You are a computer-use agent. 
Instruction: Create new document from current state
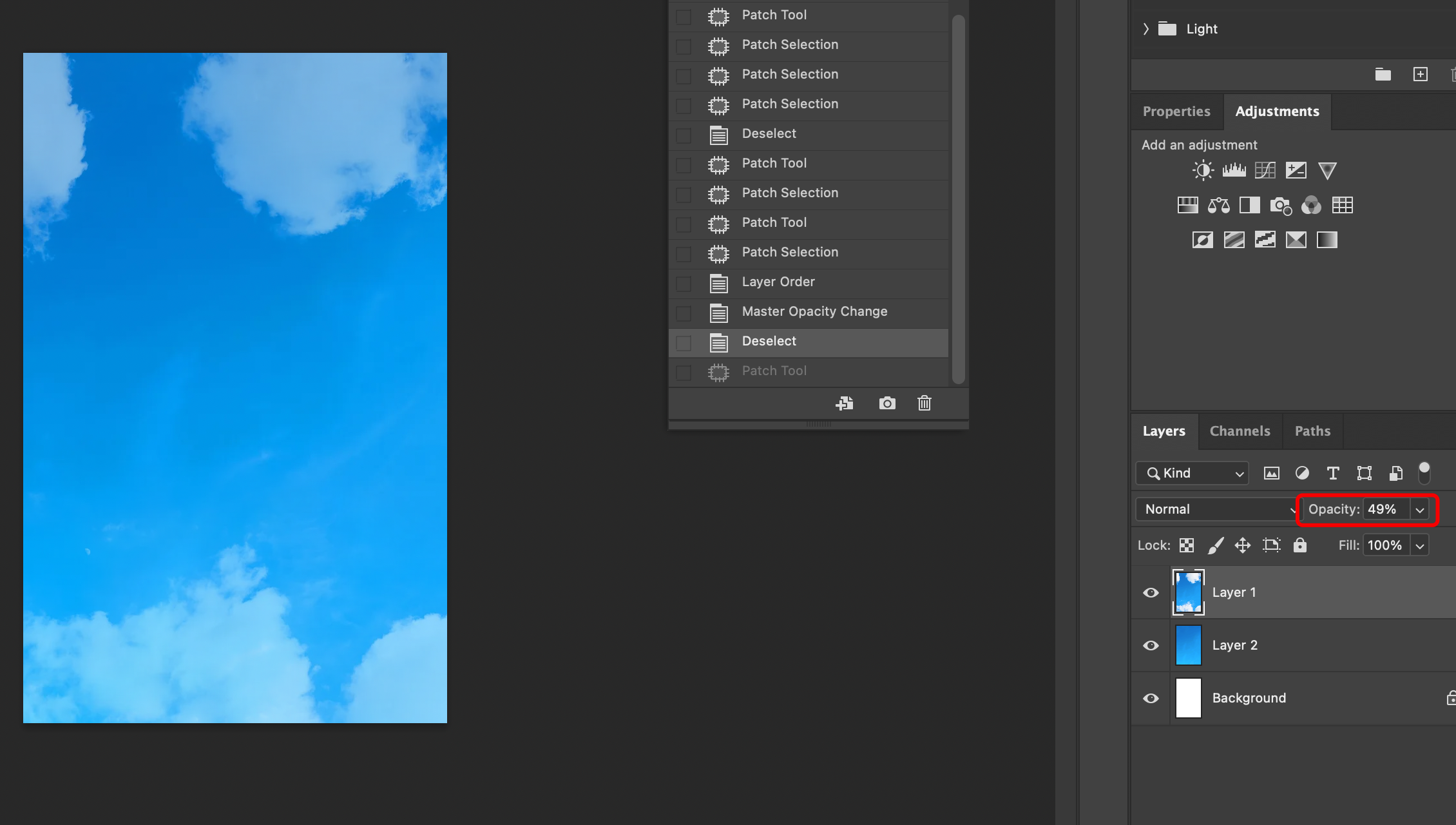845,403
